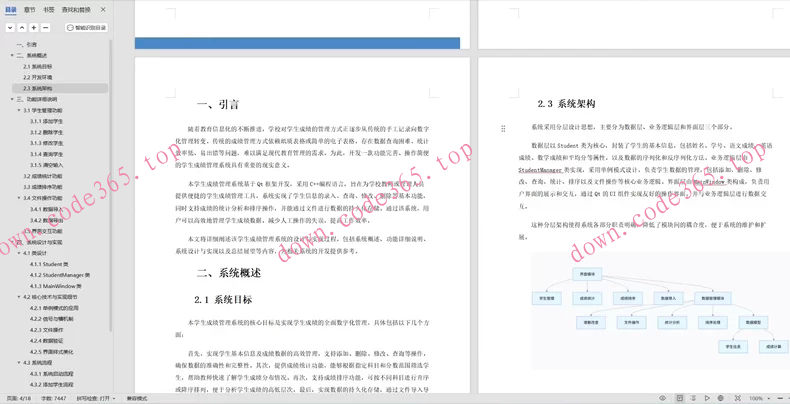Go to 2.2 开发环境 heading
This screenshot has width=790, height=404.
pos(37,78)
